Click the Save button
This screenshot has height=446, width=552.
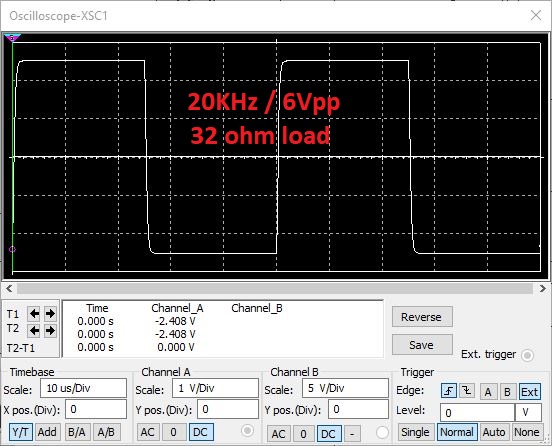point(422,345)
